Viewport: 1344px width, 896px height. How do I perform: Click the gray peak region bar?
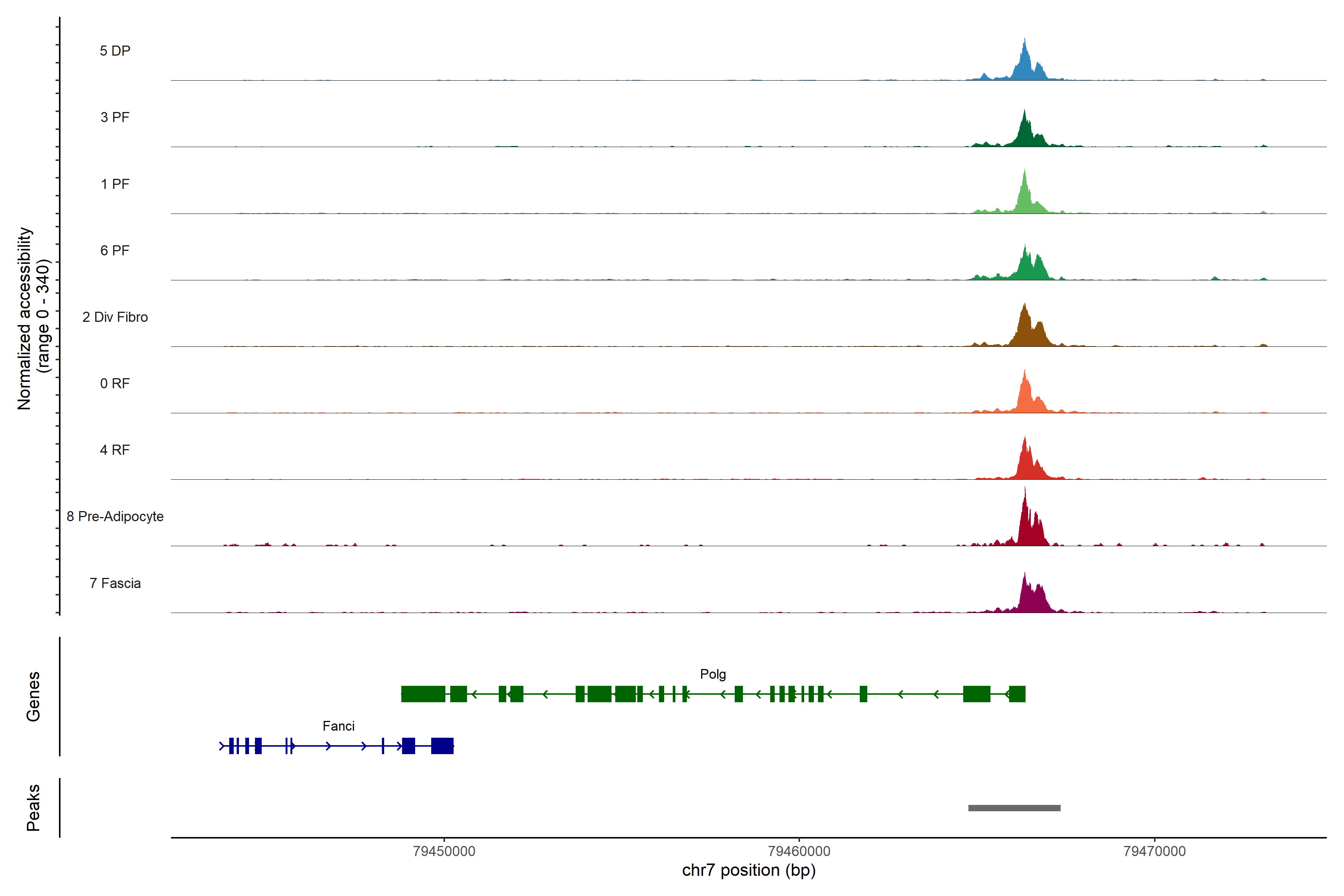point(1014,808)
